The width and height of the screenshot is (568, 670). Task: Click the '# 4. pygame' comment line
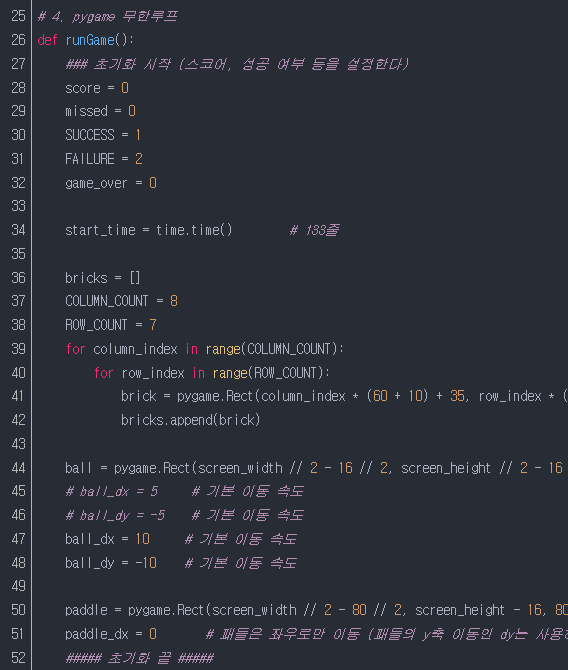click(107, 16)
